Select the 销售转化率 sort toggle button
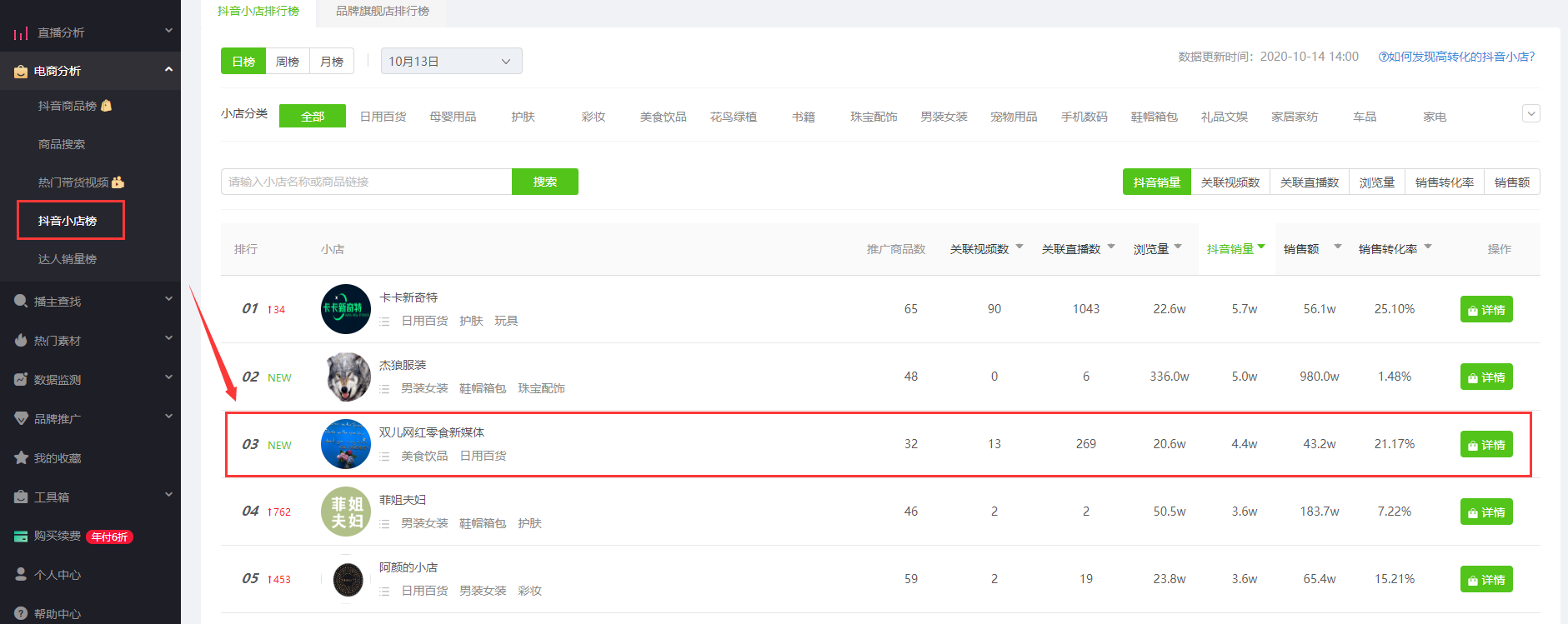Screen dimensions: 1568x624 [x=1445, y=182]
